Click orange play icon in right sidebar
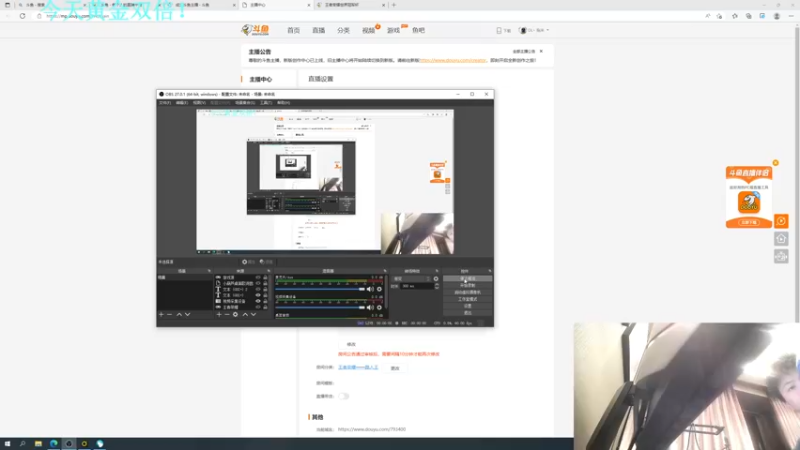800x450 pixels. point(781,221)
